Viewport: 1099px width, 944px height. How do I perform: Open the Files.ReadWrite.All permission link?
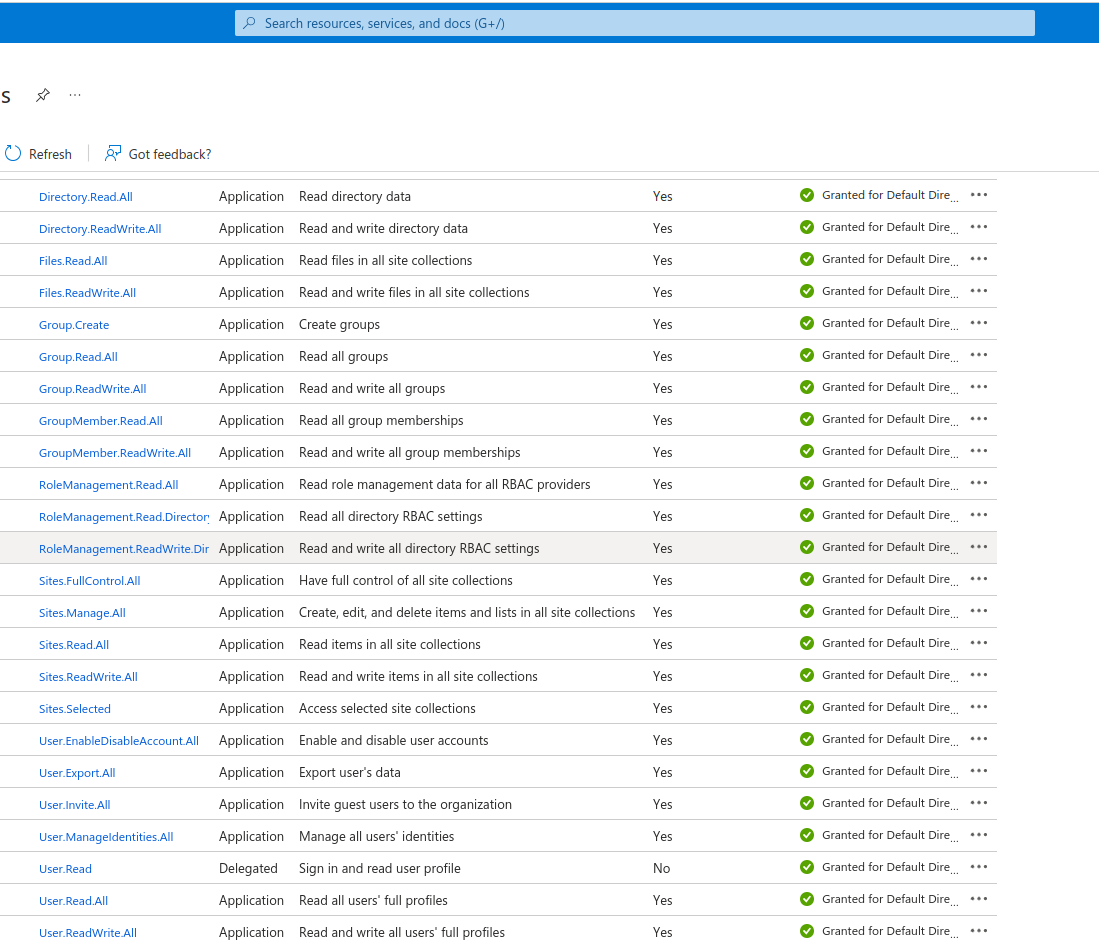pos(88,293)
